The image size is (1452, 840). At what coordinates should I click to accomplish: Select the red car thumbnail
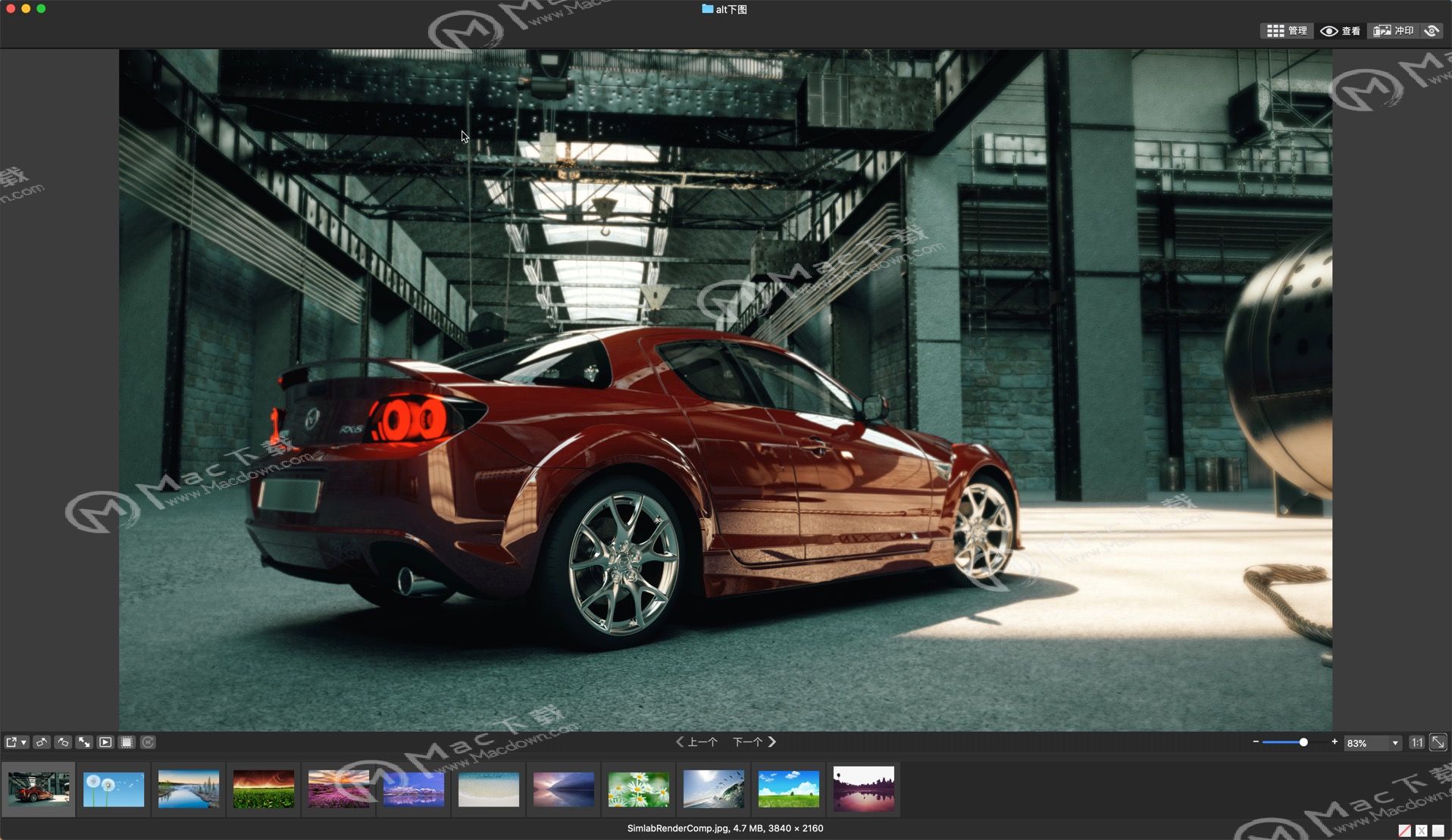39,788
